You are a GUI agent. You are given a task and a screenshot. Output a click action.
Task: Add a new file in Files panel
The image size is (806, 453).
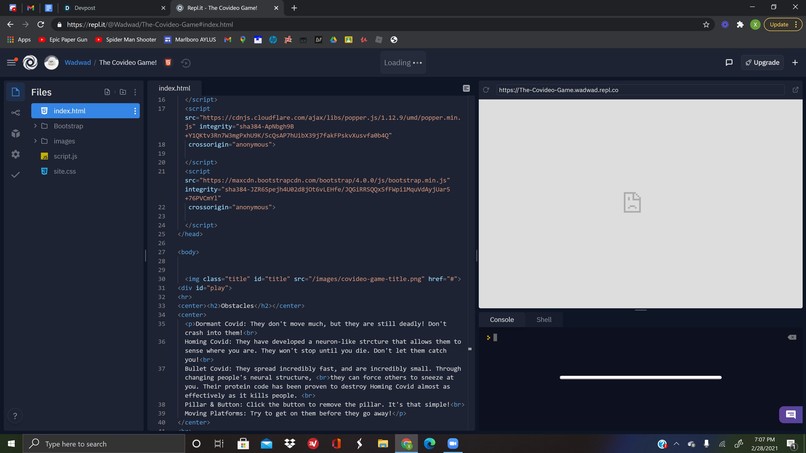click(x=107, y=92)
